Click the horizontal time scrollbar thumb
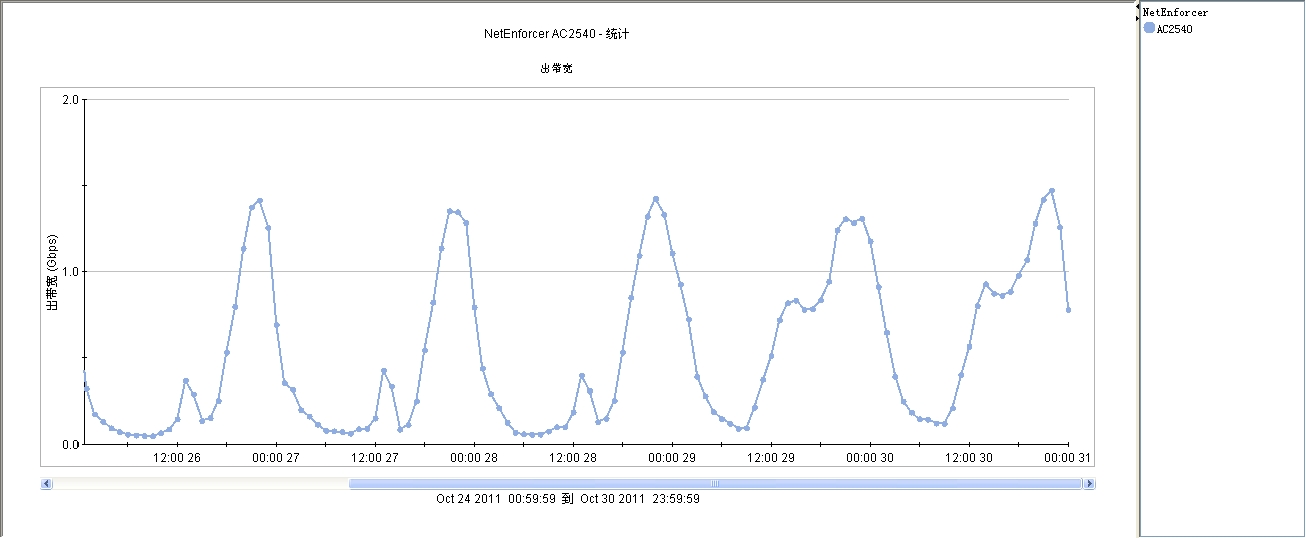 pos(715,484)
